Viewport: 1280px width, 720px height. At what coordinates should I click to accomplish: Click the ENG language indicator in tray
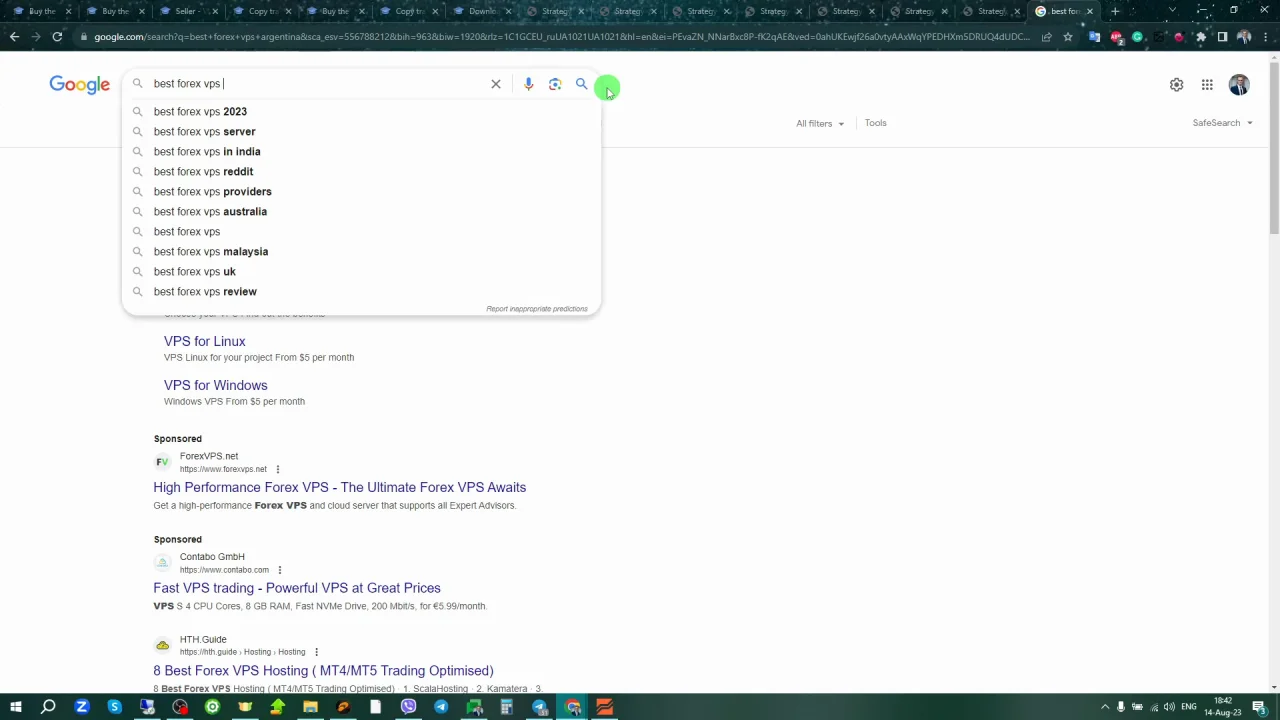click(x=1188, y=707)
